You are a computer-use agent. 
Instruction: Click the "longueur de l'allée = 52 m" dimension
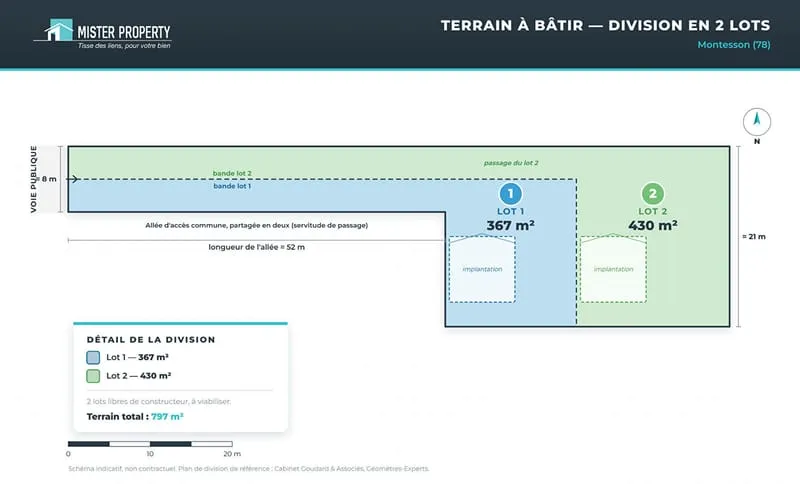(257, 247)
